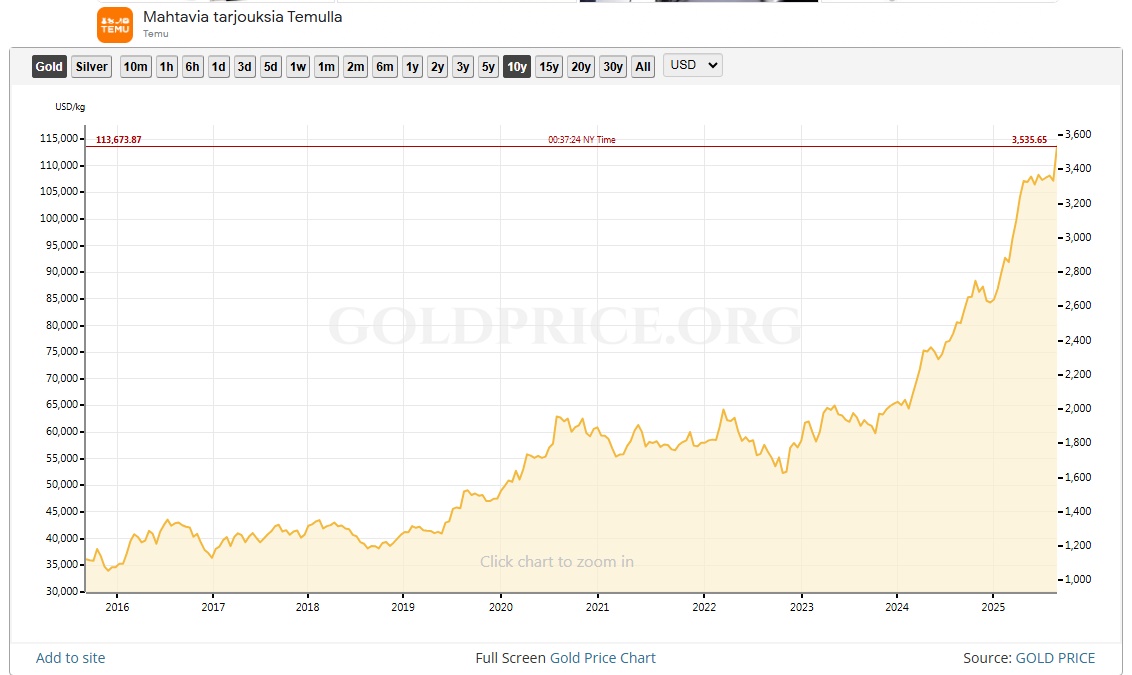1132x675 pixels.
Task: Click the 2020 x-axis year label
Action: tap(500, 607)
